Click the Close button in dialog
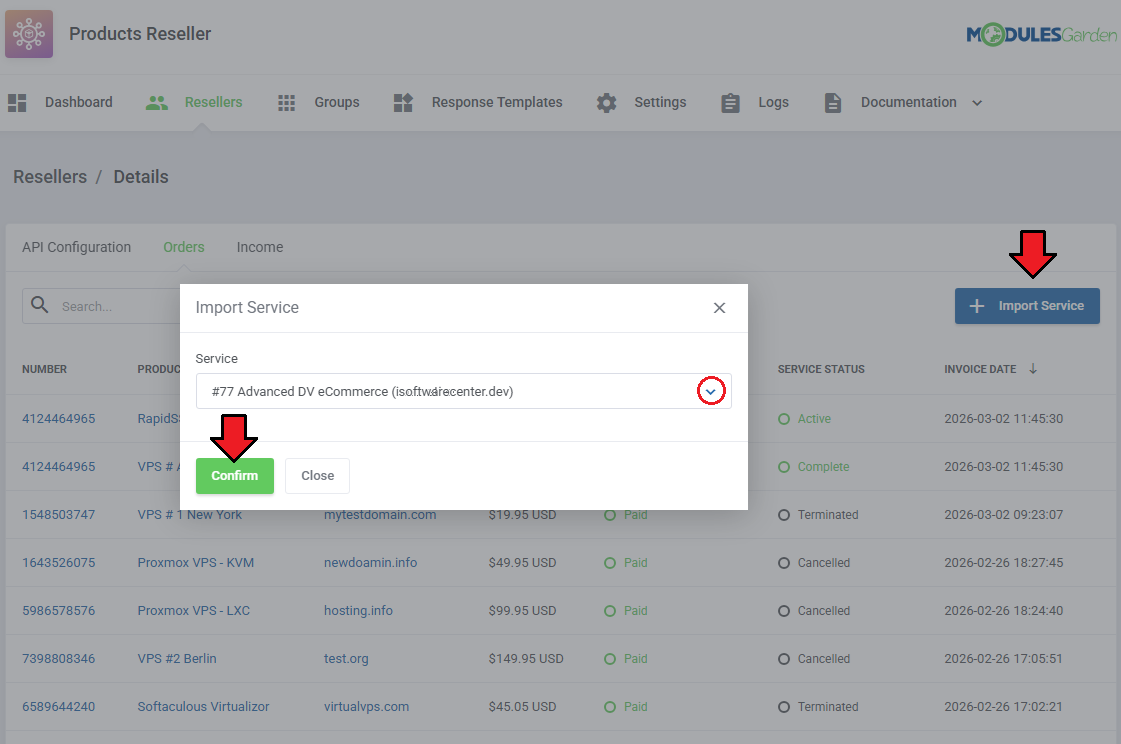1121x744 pixels. click(x=317, y=476)
